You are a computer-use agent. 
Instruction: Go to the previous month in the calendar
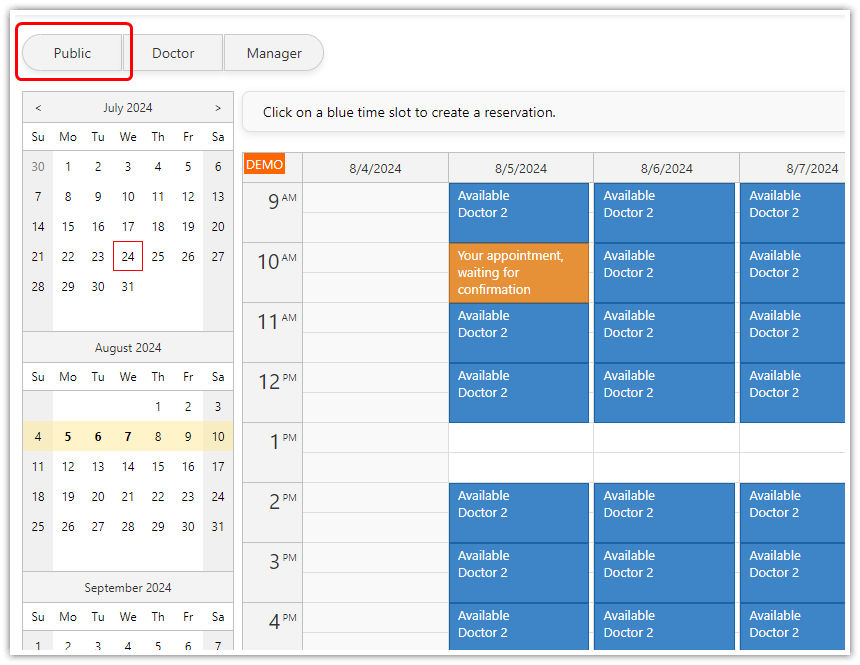pyautogui.click(x=37, y=107)
